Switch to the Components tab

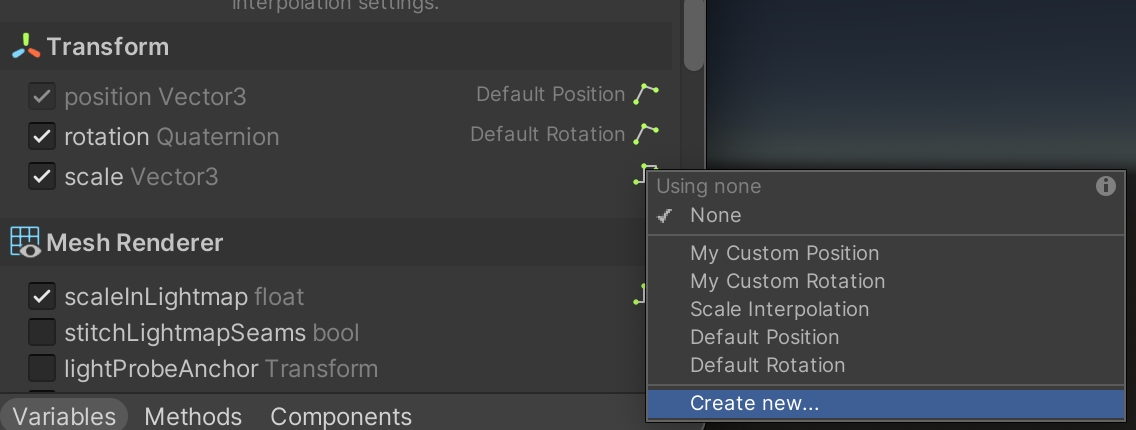click(341, 416)
